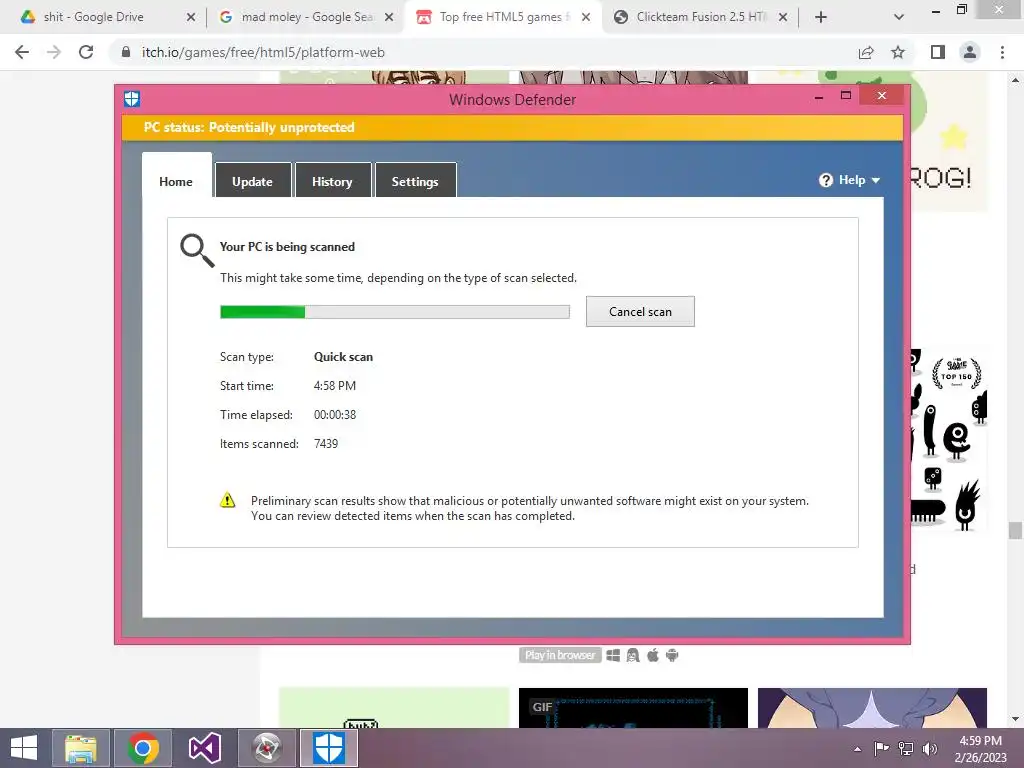Close the Top free HTML5 games tab
Screen dimensions: 1024x768
click(x=586, y=18)
